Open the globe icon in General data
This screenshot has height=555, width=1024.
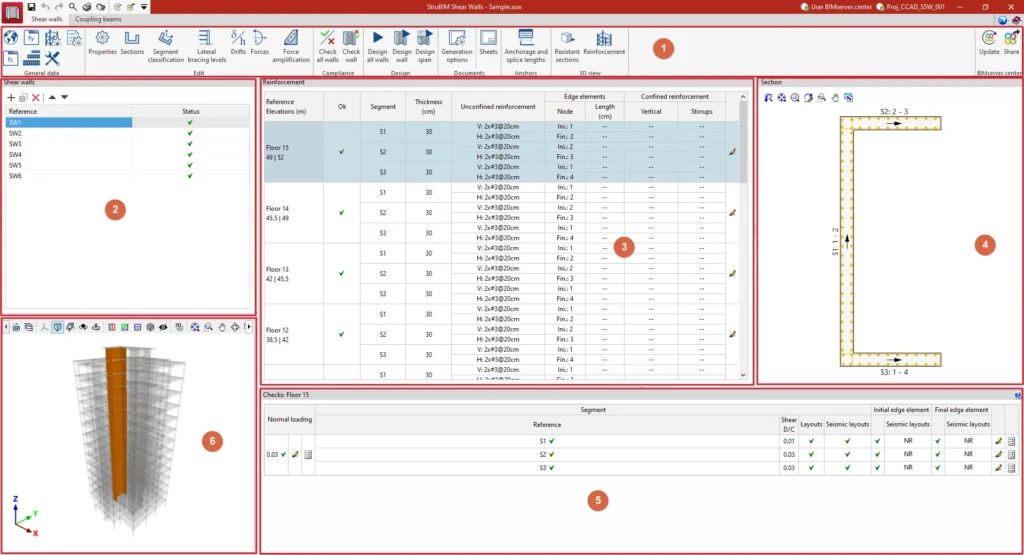[10, 38]
